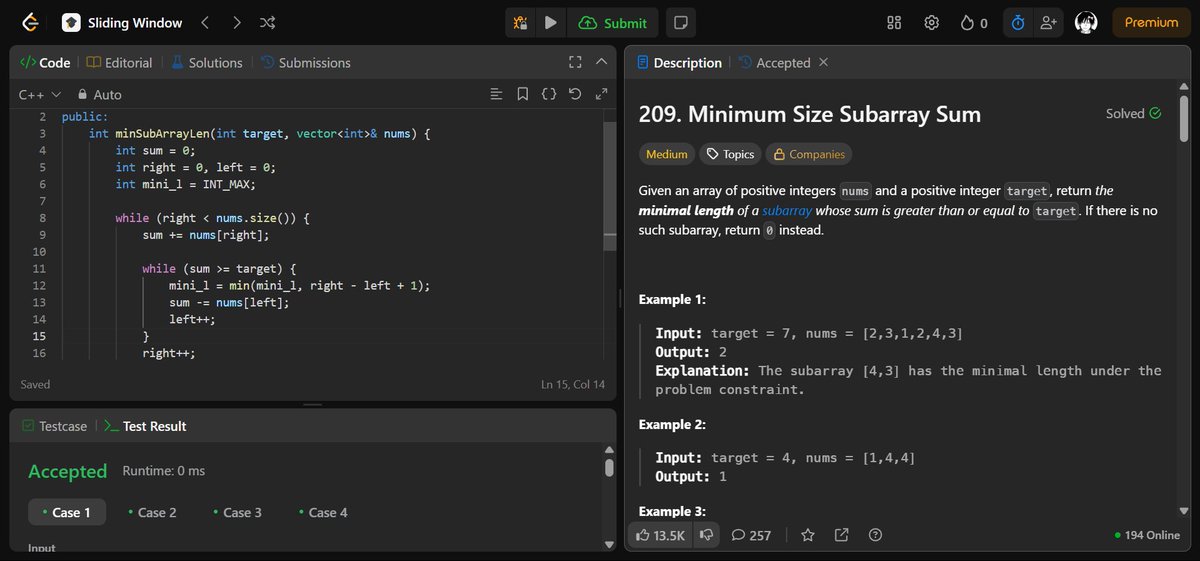Click the format code lines icon

click(496, 94)
